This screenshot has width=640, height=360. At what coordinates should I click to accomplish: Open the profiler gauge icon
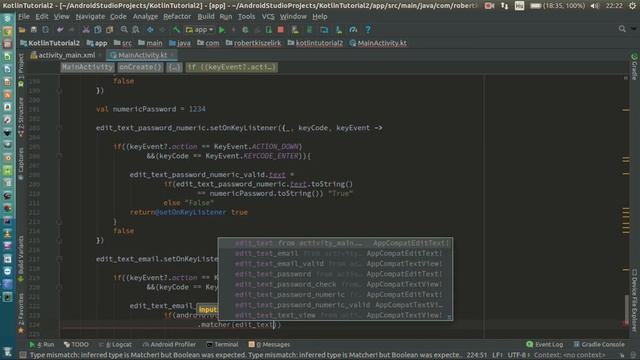pyautogui.click(x=353, y=30)
